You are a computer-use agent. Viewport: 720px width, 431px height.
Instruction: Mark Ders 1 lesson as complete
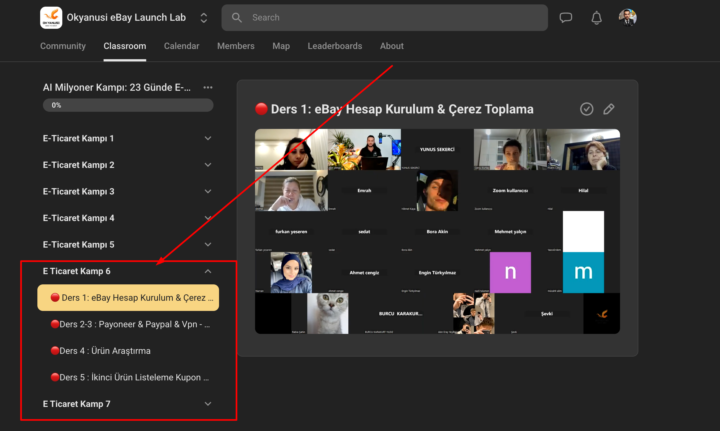click(587, 109)
